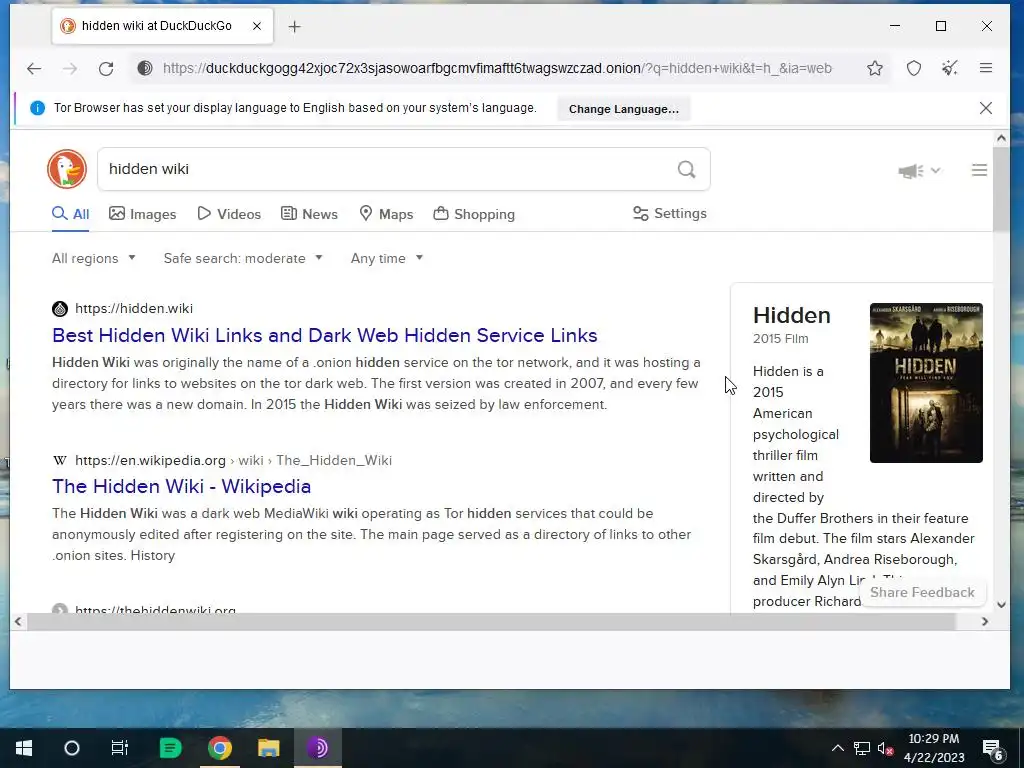Bookmark this page with the star icon
The image size is (1024, 768).
875,68
